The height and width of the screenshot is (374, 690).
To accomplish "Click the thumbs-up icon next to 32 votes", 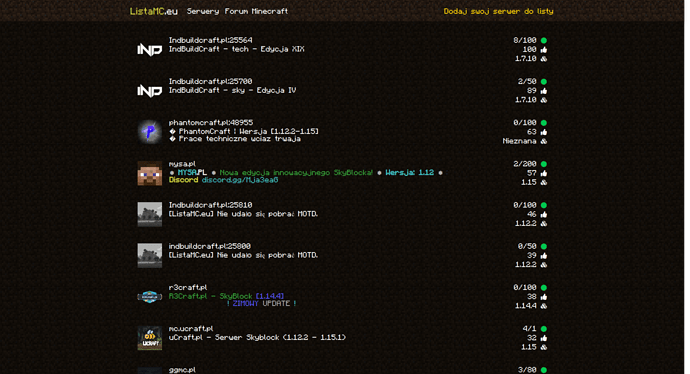I will (x=544, y=338).
